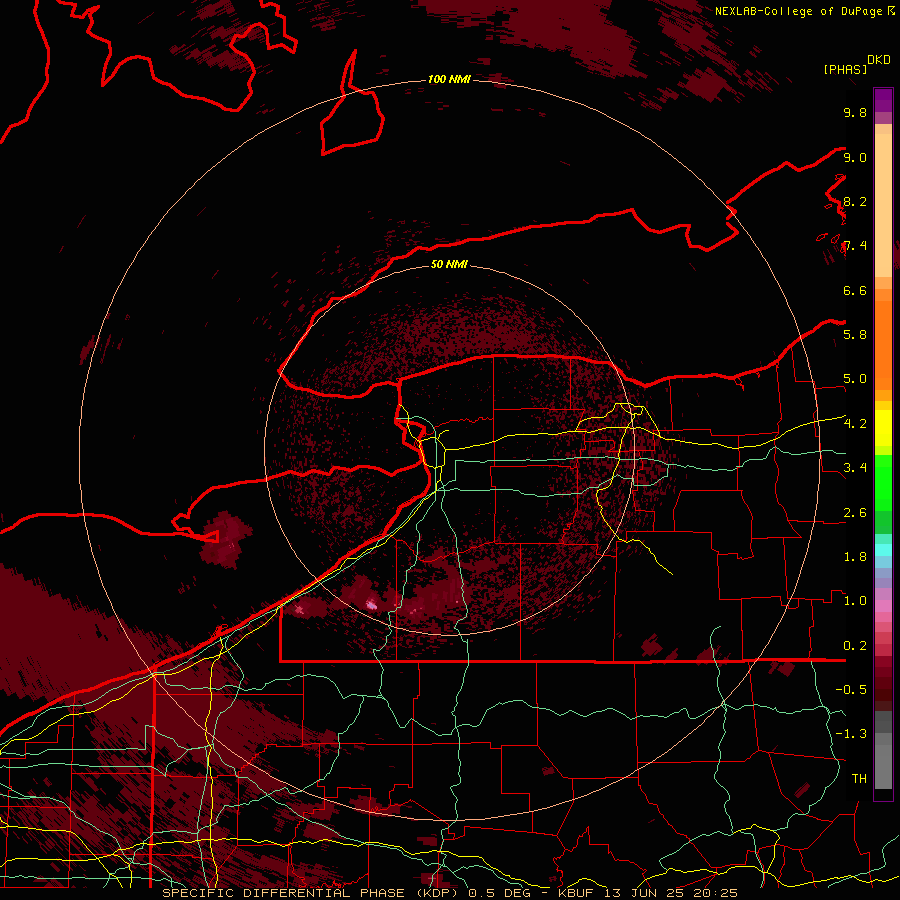This screenshot has height=900, width=900.
Task: Click the orange segment of the color bar
Action: tap(883, 344)
